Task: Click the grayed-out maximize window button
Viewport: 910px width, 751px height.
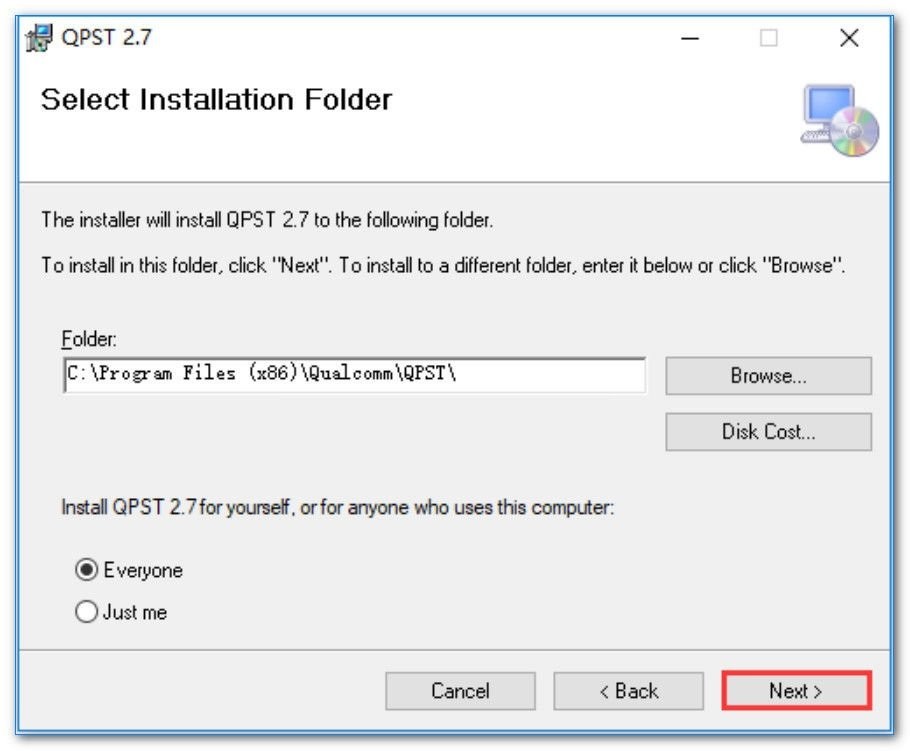Action: [768, 38]
